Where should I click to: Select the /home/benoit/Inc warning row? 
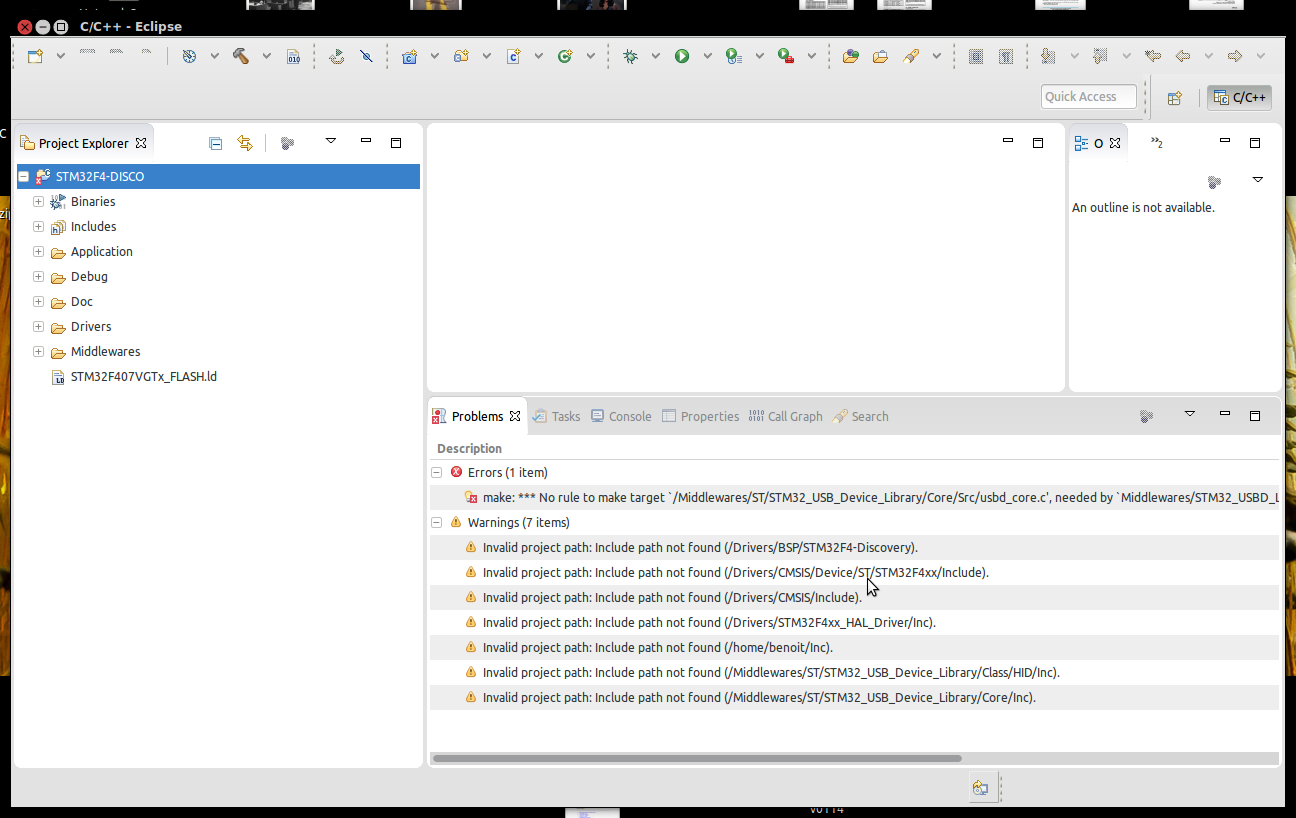pos(854,647)
